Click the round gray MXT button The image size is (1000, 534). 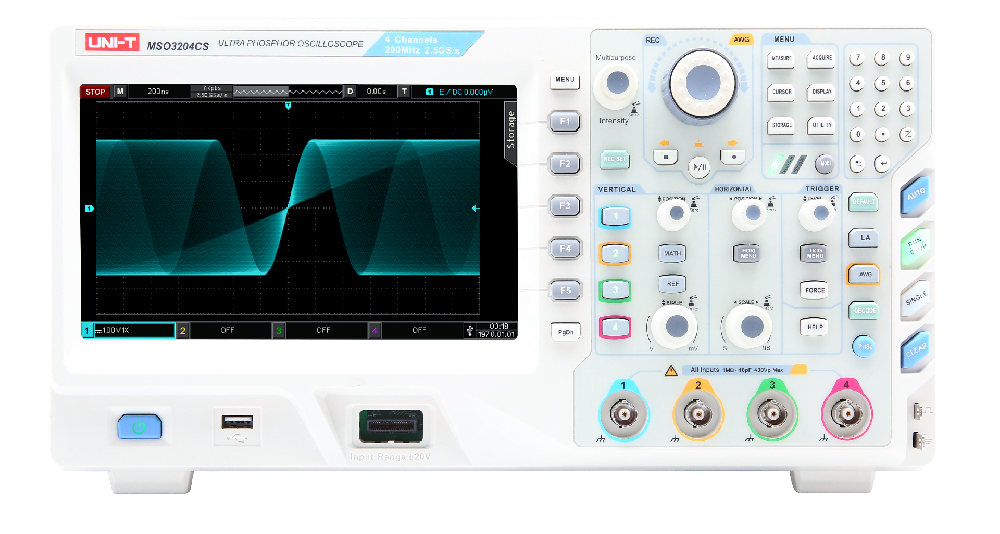[x=825, y=164]
